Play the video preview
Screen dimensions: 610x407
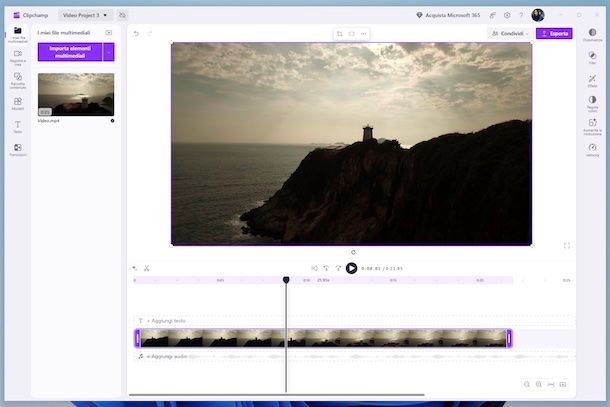click(x=351, y=268)
